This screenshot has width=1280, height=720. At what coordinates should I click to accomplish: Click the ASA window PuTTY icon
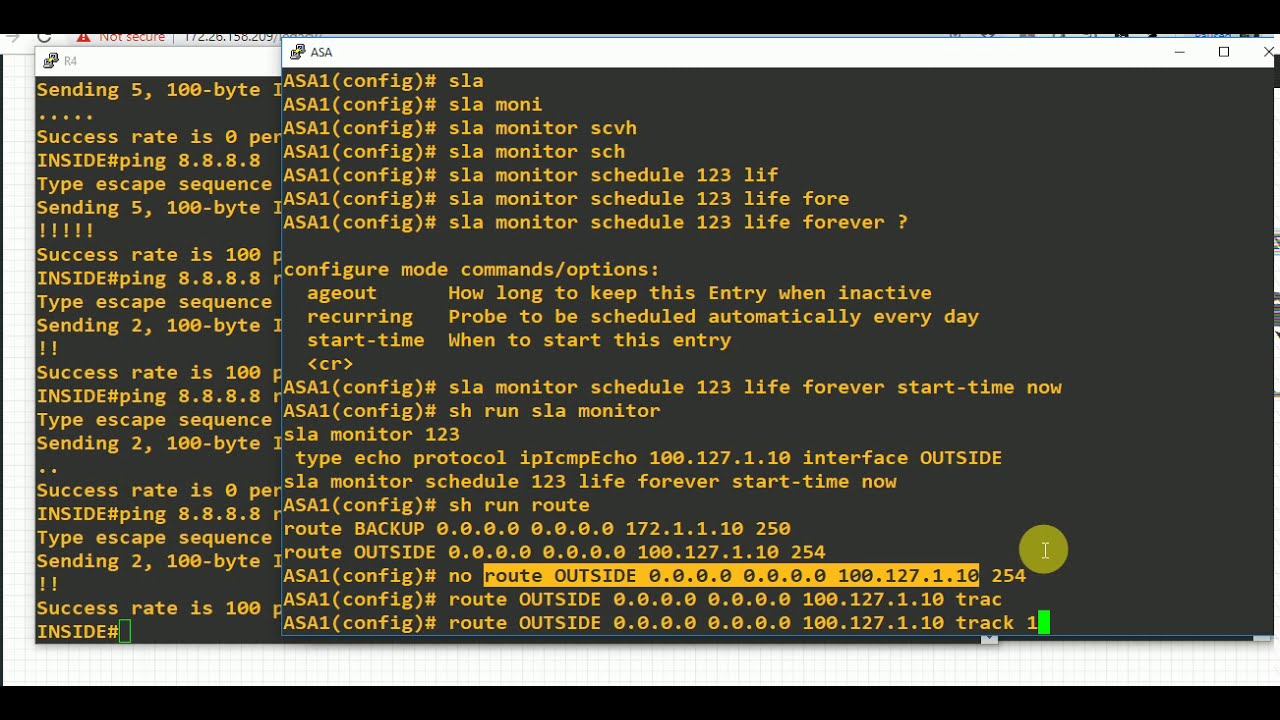pyautogui.click(x=297, y=52)
